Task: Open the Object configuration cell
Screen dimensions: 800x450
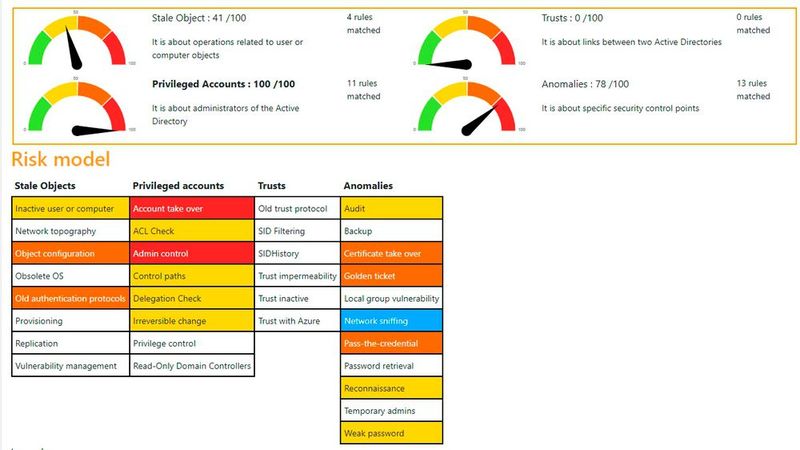Action: pyautogui.click(x=70, y=253)
